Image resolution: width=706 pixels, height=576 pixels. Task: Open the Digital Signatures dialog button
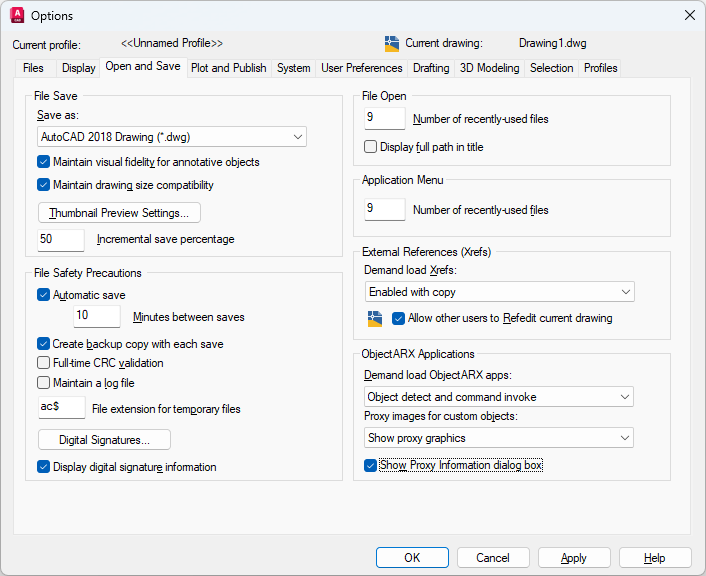[x=104, y=440]
